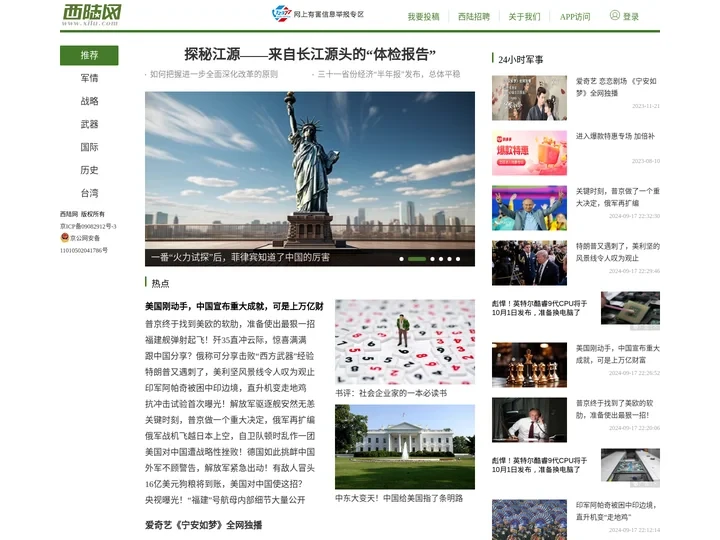The height and width of the screenshot is (540, 720).
Task: Open 印军阿帕奇被困中印边境 hot list item
Action: [x=225, y=388]
